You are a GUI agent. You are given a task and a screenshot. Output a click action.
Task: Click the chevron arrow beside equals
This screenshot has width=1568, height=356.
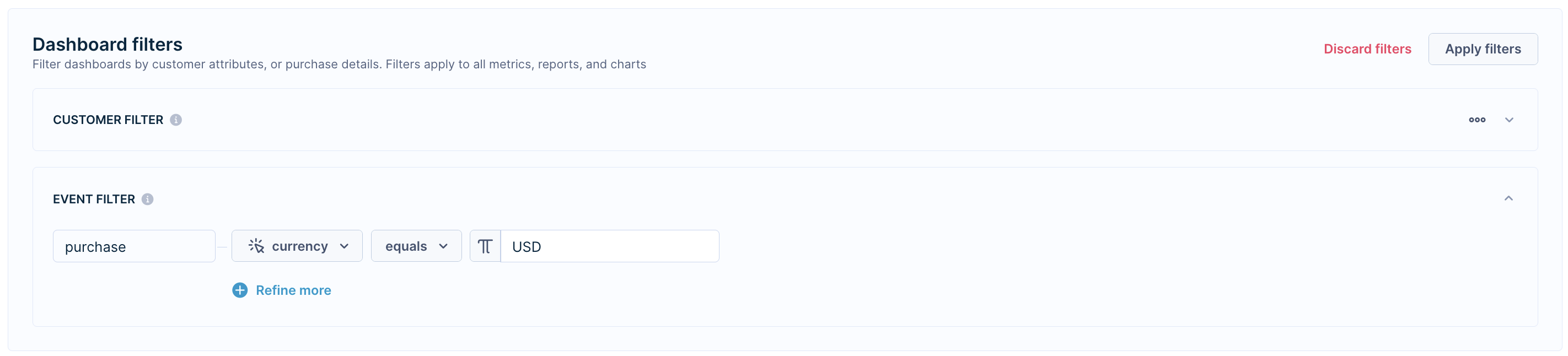[x=443, y=246]
